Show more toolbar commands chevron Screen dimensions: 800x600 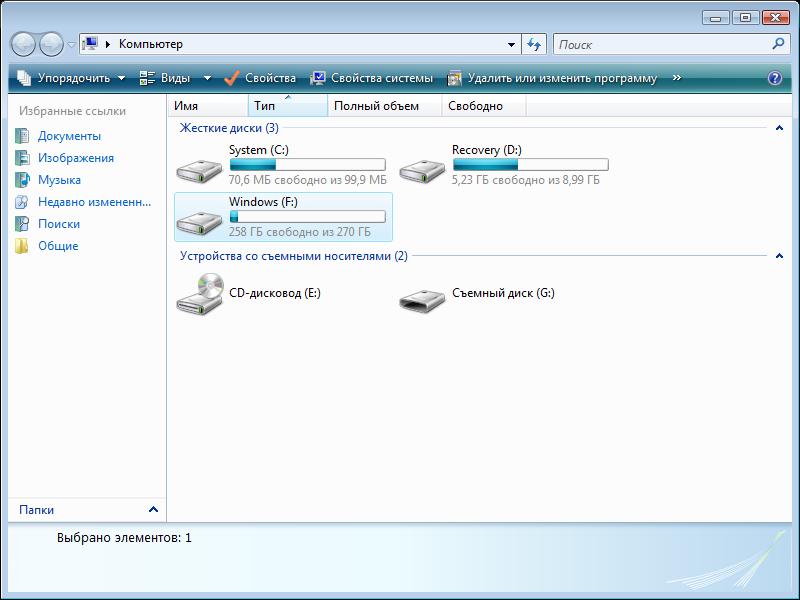677,78
